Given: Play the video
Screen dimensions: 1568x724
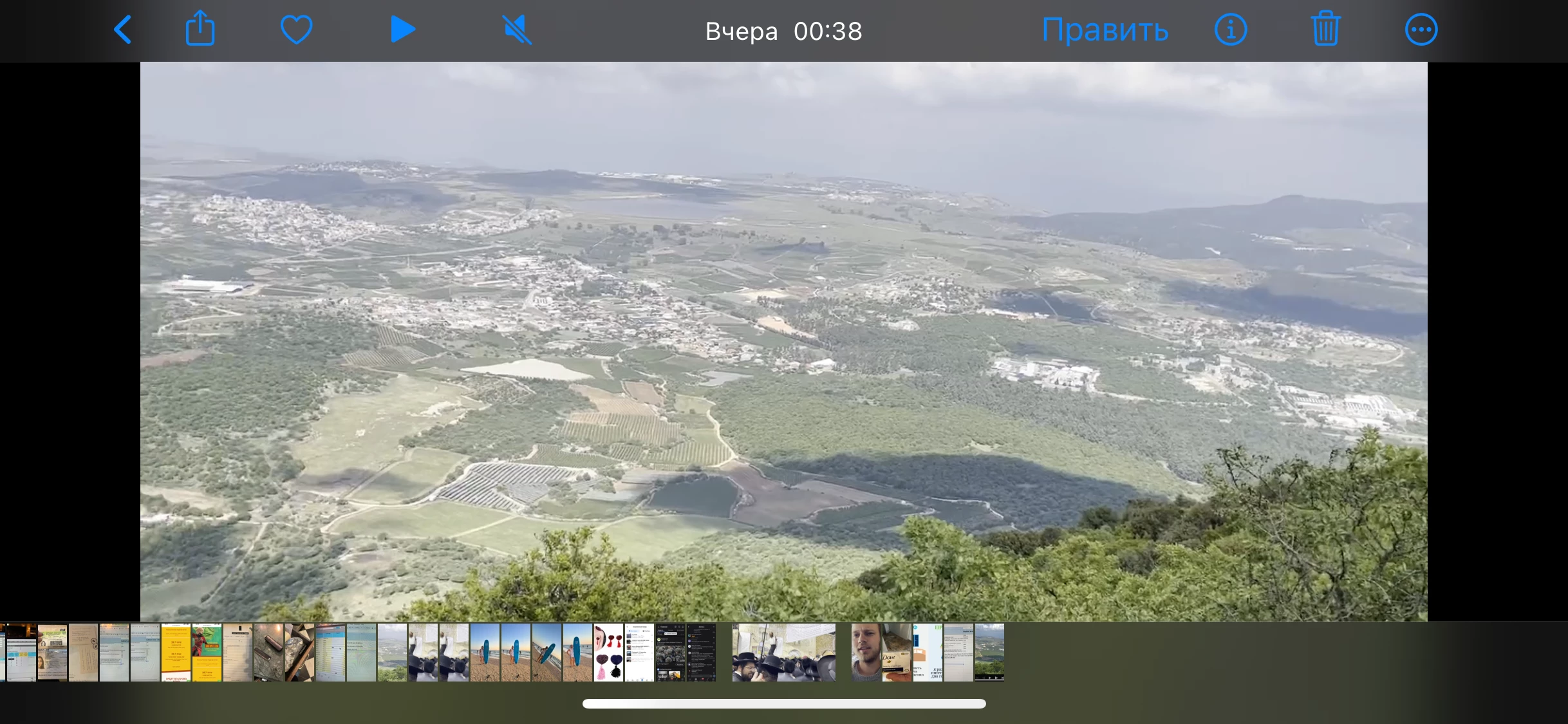Looking at the screenshot, I should tap(403, 30).
